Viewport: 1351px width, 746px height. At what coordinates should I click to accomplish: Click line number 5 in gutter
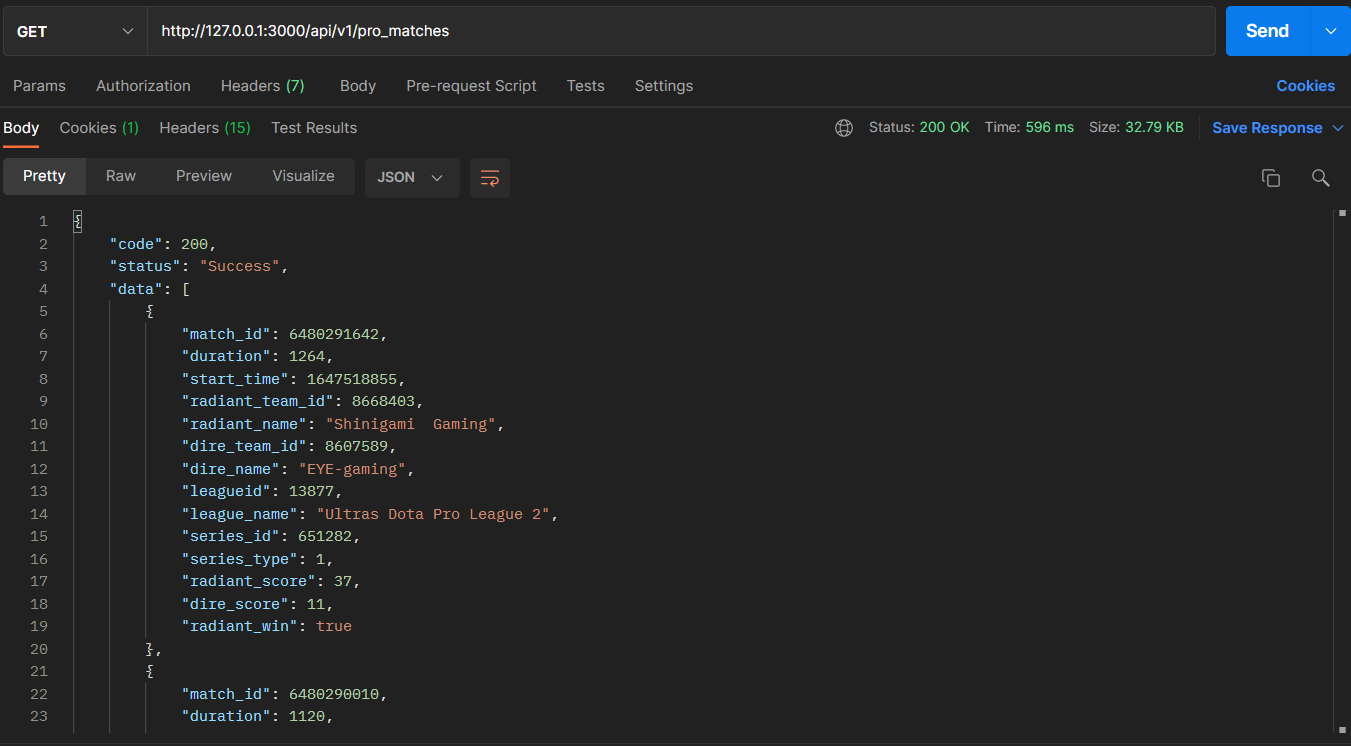point(43,311)
